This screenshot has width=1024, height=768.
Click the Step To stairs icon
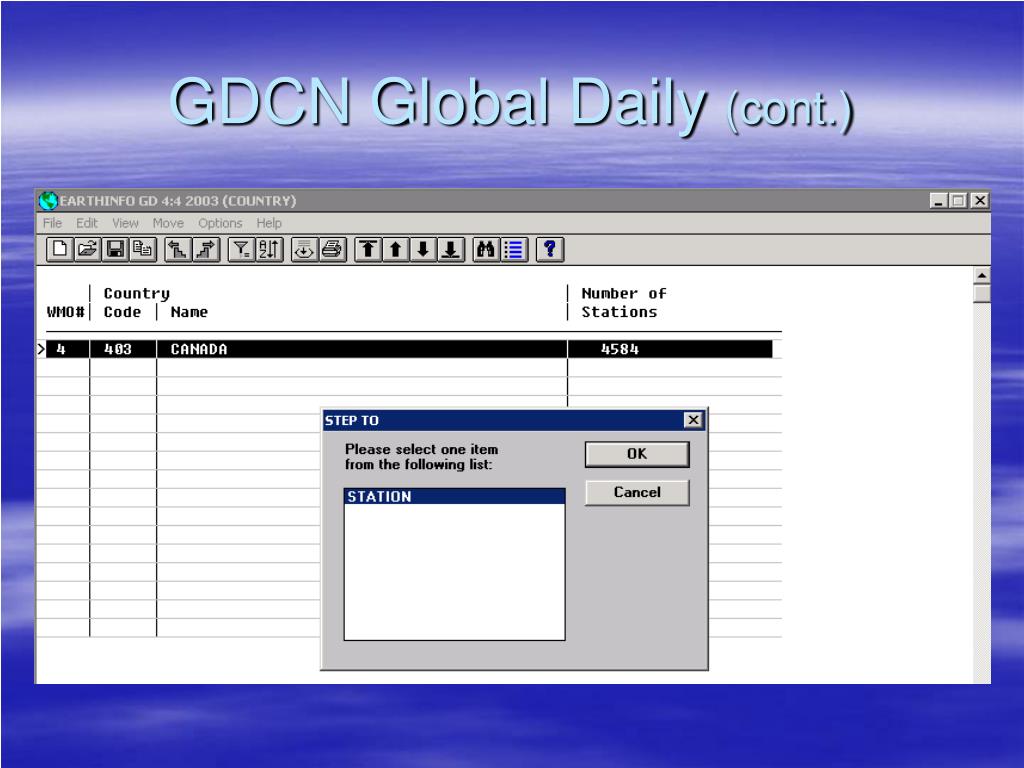(x=206, y=249)
